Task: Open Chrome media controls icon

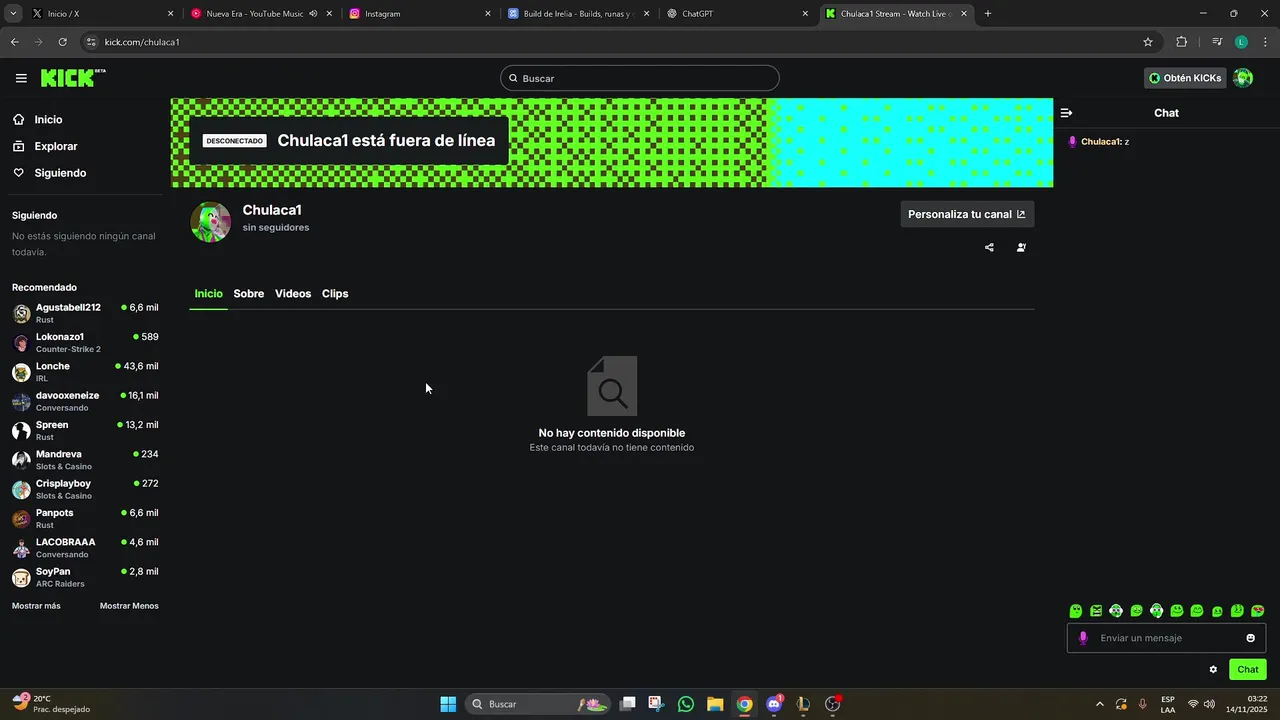Action: (1217, 42)
